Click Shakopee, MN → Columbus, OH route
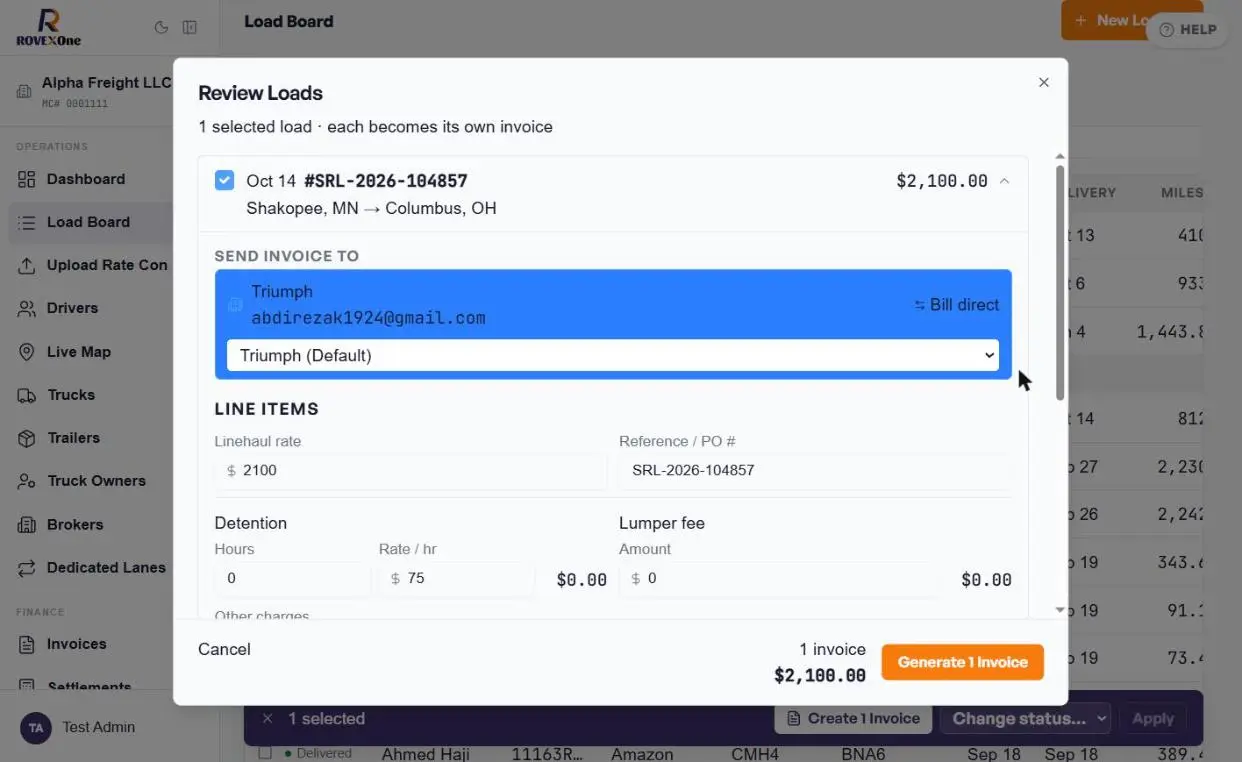This screenshot has width=1242, height=762. click(371, 209)
